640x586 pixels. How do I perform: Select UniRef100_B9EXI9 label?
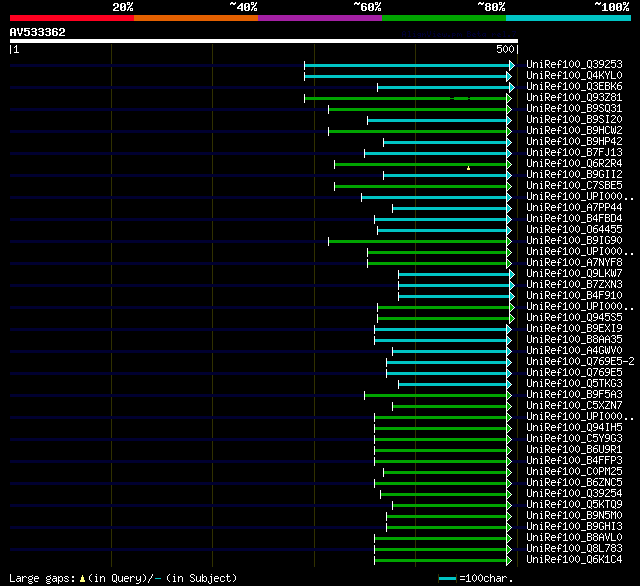[574, 329]
